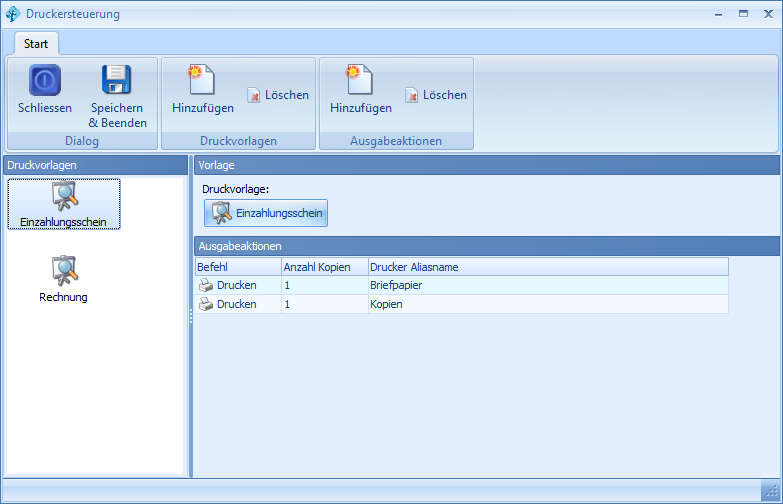Open the Start ribbon tab
This screenshot has height=504, width=783.
tap(36, 44)
